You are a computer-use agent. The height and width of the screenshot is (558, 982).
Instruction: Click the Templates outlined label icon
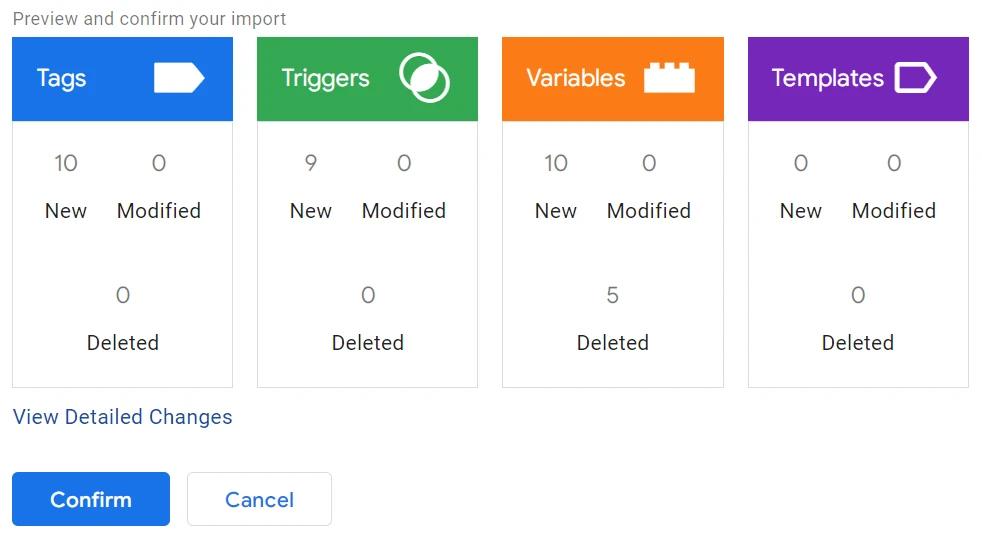915,78
